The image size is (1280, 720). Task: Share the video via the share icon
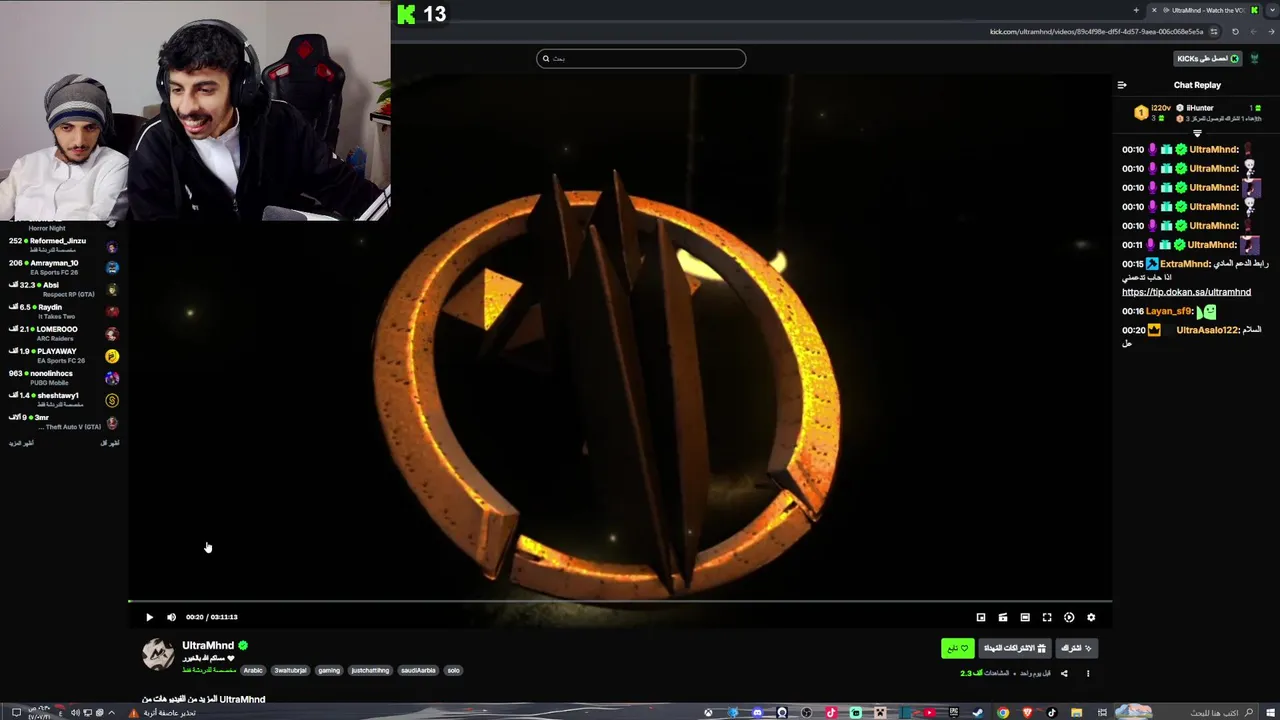pos(1064,673)
